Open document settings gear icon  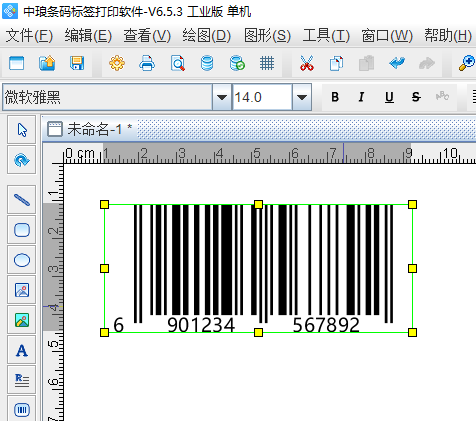coord(117,63)
